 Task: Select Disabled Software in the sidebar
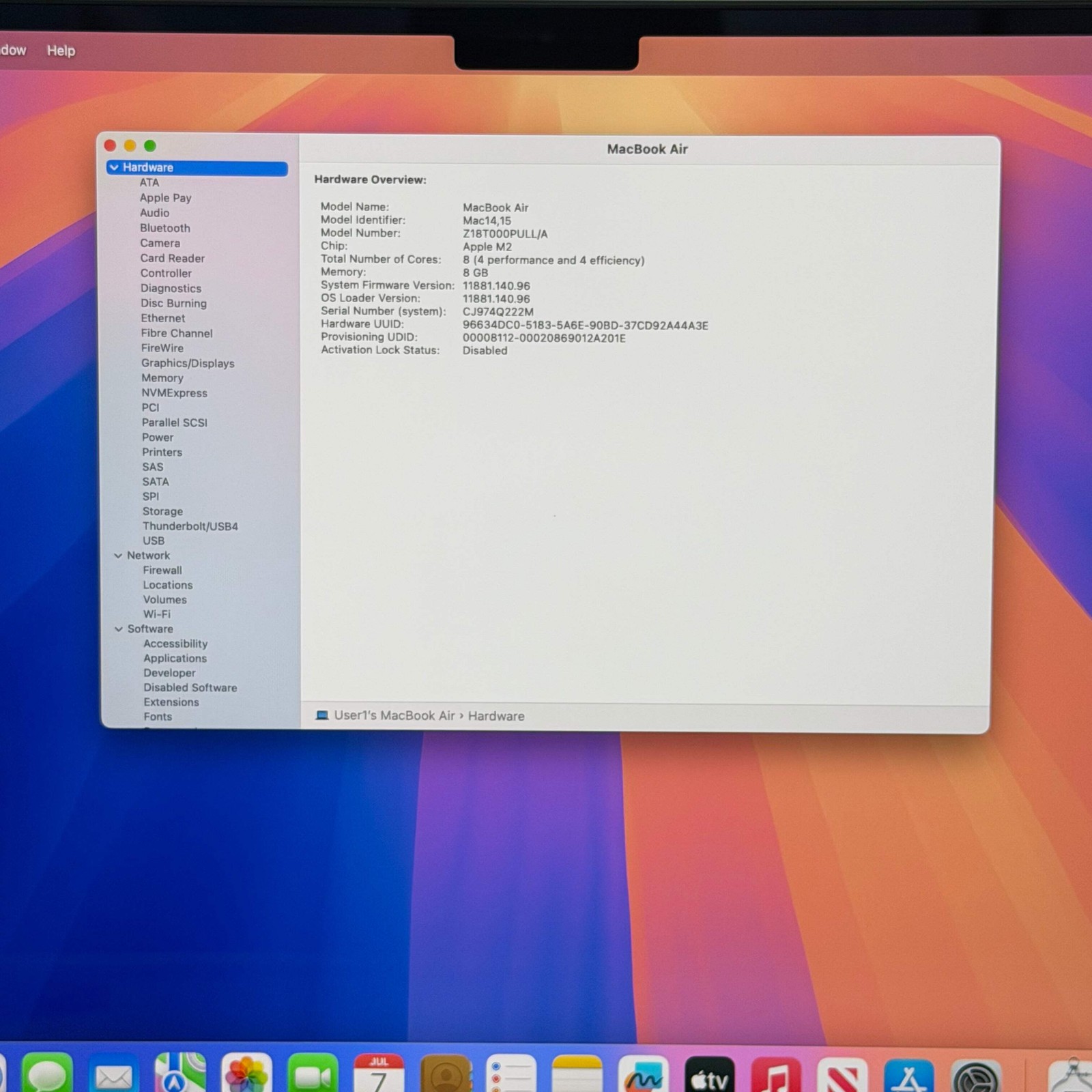coord(190,688)
